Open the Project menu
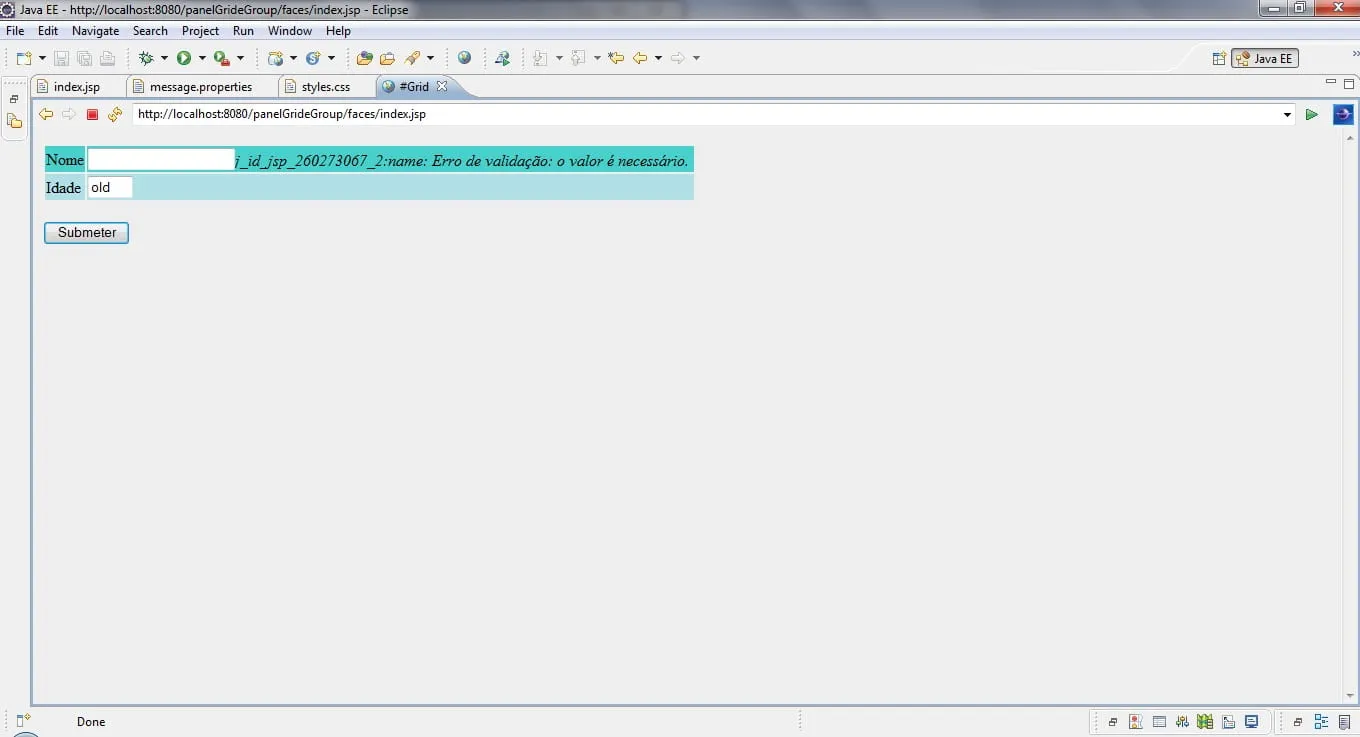 [200, 31]
